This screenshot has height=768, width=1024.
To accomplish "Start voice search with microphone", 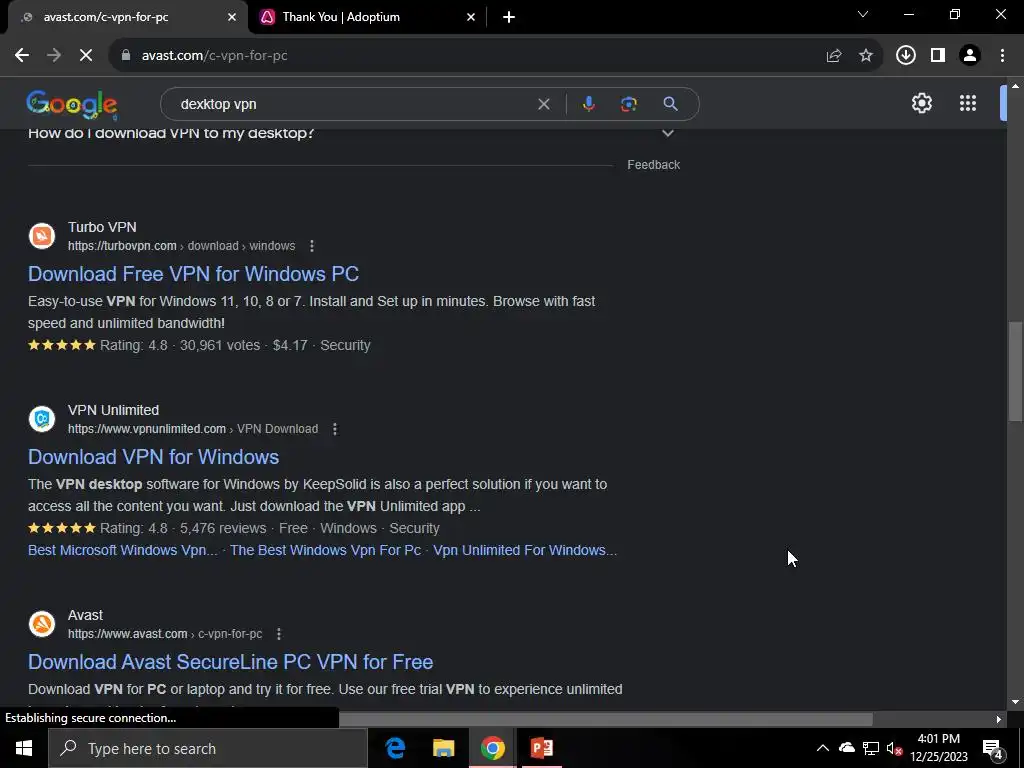I will [588, 104].
